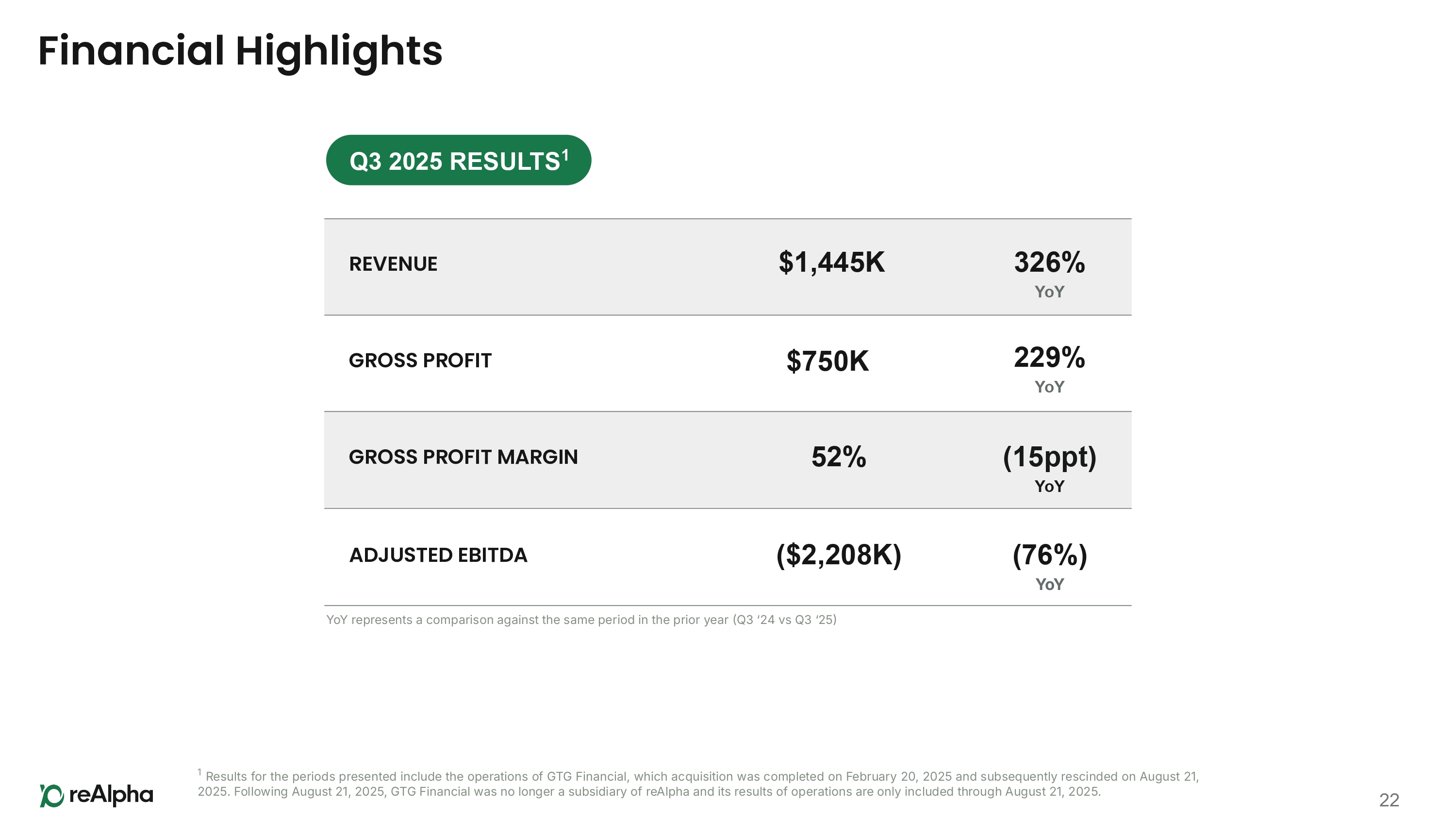
Task: Select the ADJUSTED EBITDA row label
Action: point(438,555)
